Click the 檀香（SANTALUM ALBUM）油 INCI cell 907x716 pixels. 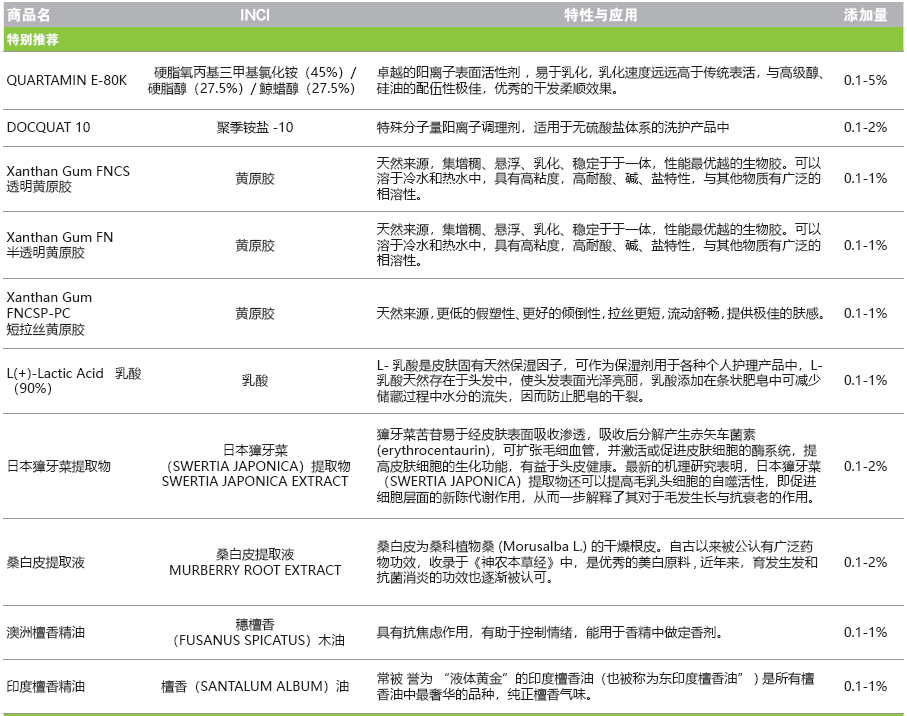point(255,686)
